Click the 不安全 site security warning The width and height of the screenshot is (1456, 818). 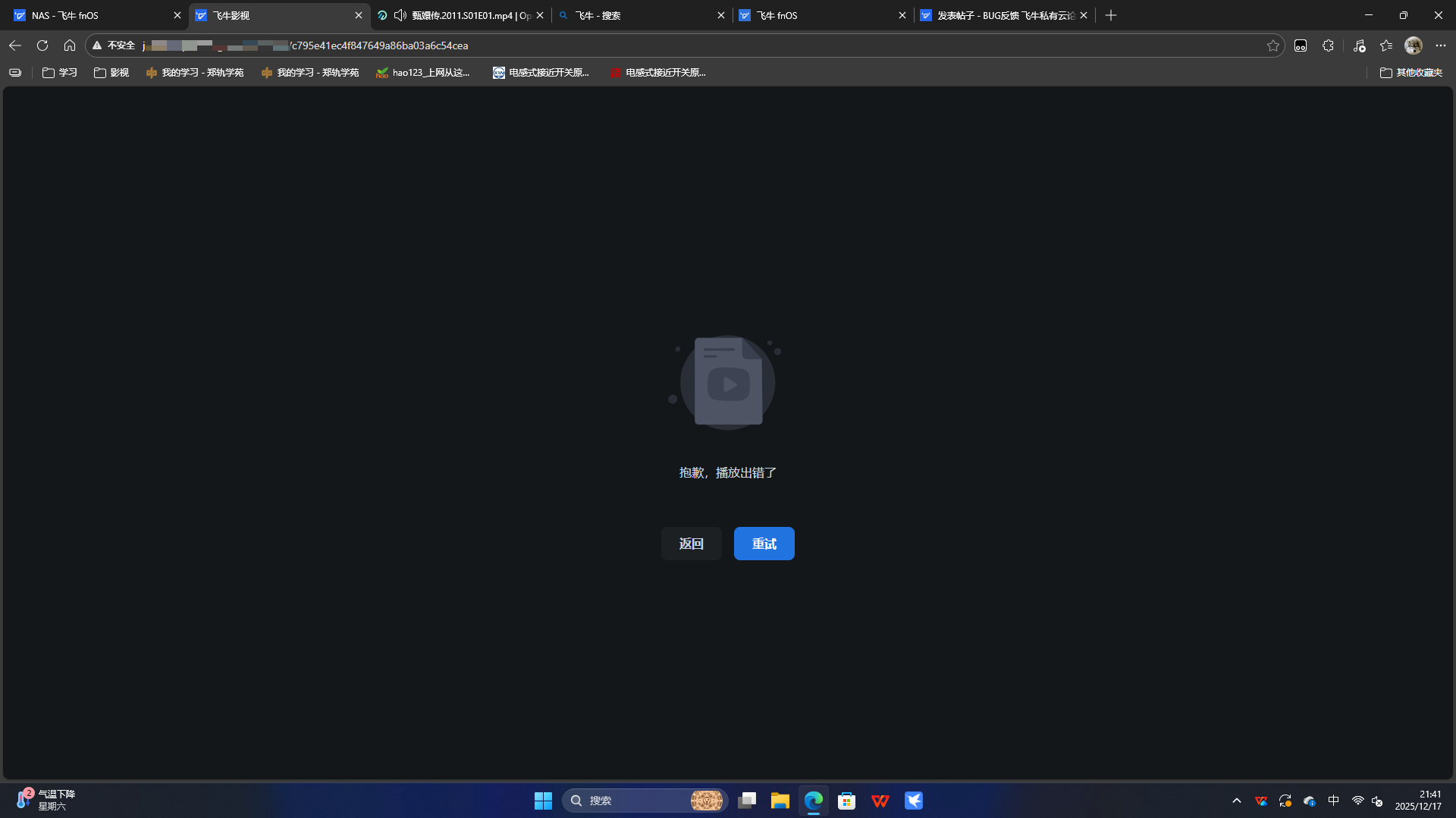[x=114, y=45]
